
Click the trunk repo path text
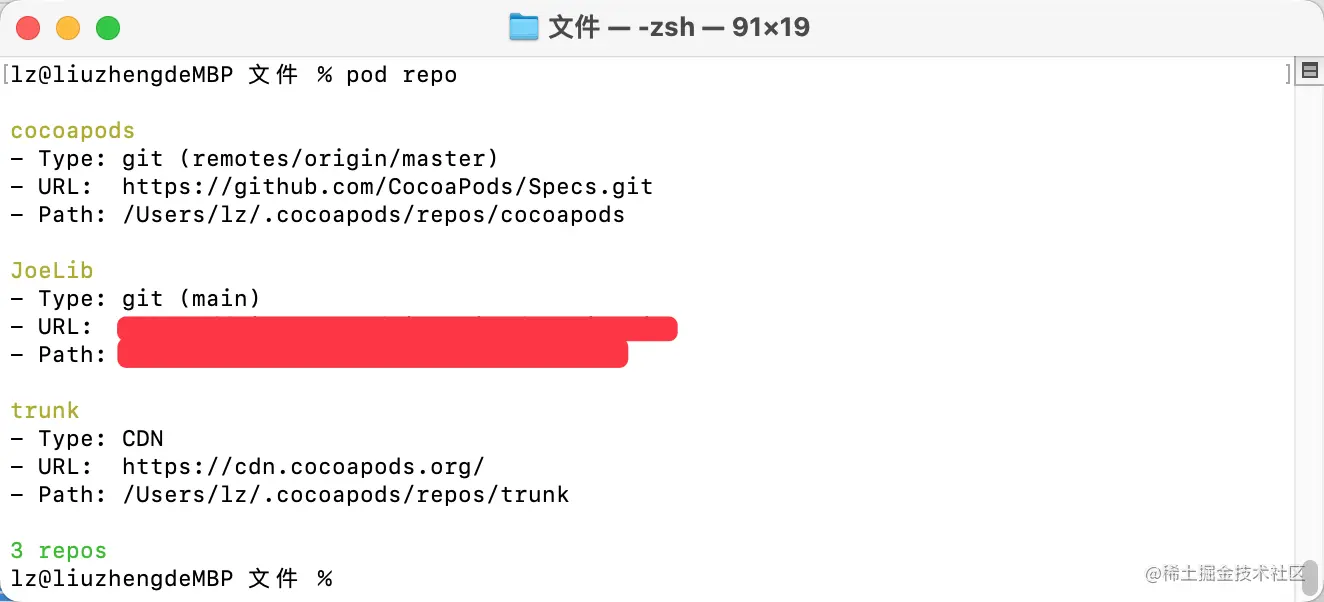[x=345, y=494]
